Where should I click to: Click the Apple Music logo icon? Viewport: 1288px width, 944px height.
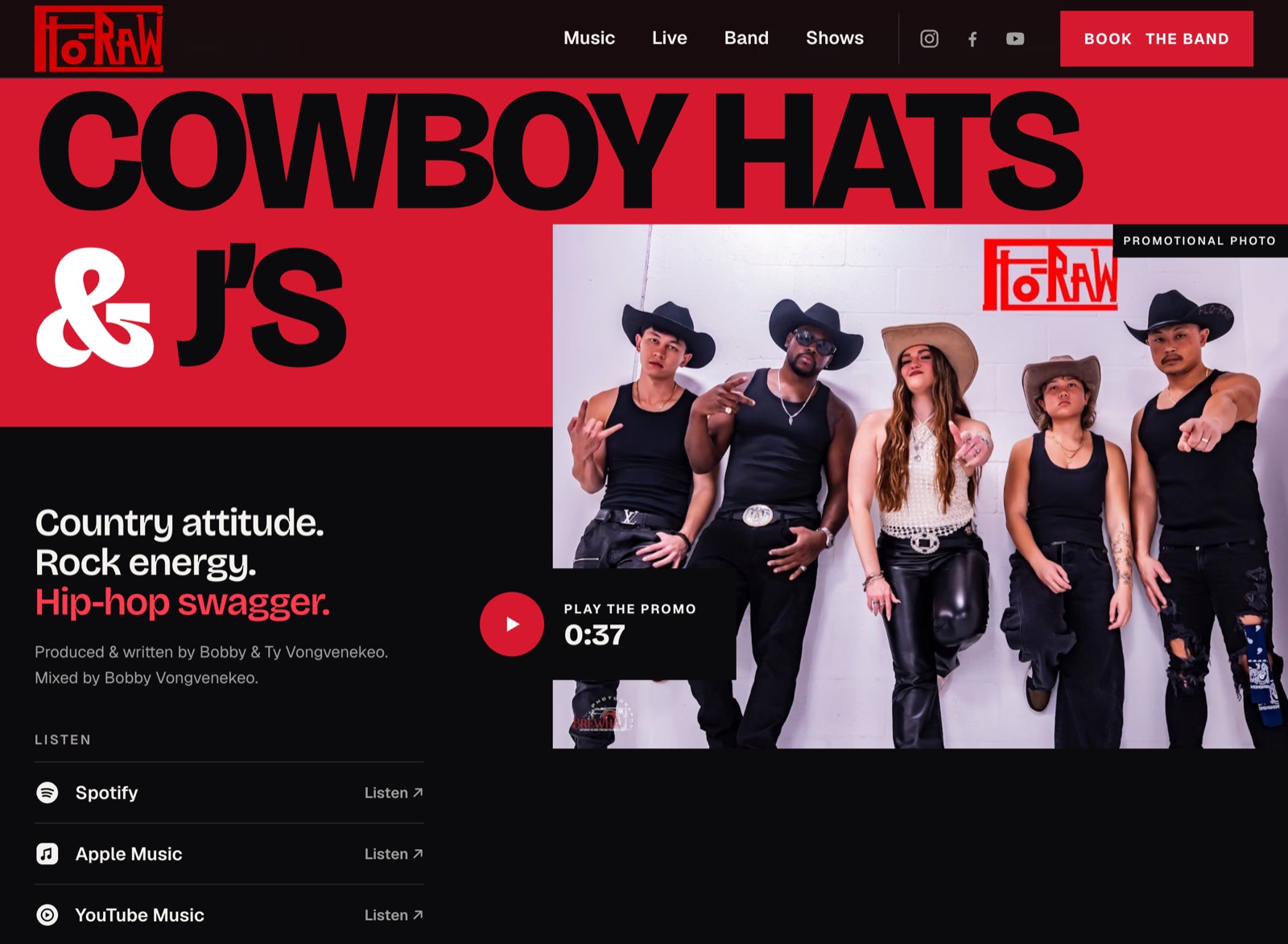pyautogui.click(x=47, y=854)
